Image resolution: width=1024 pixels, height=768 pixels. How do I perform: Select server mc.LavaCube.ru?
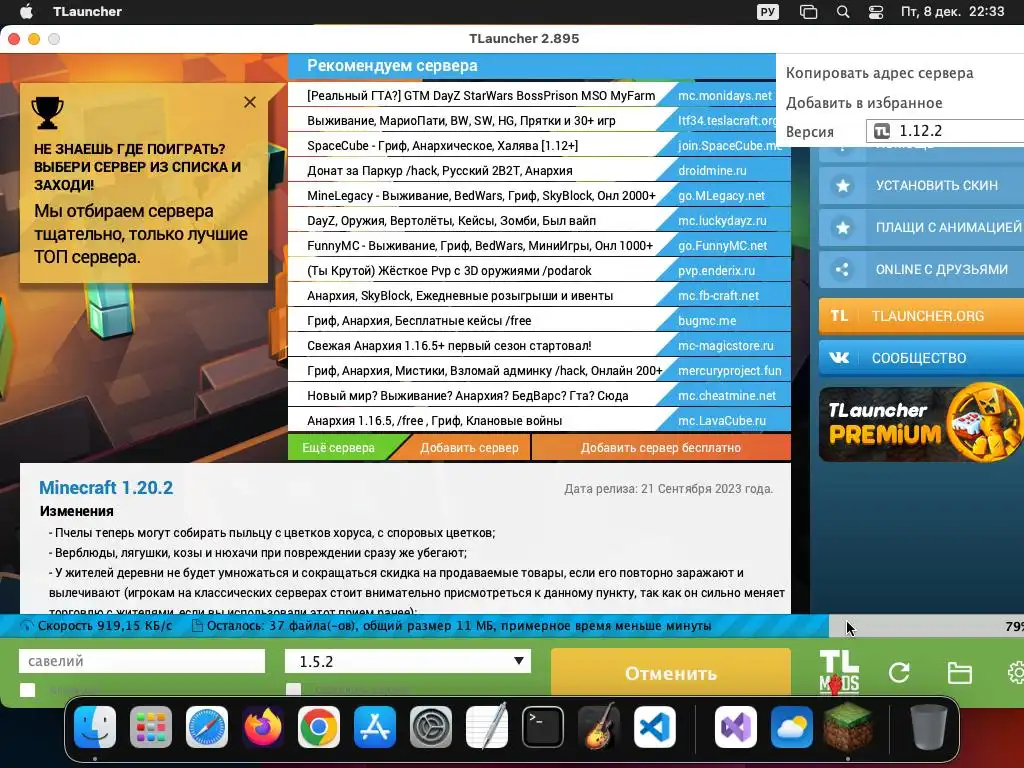tap(722, 421)
